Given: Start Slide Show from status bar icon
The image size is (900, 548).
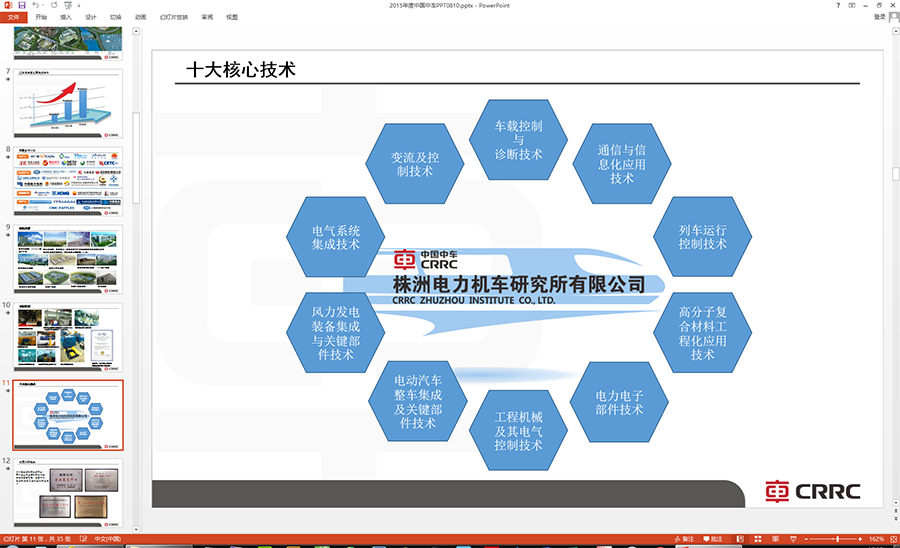Looking at the screenshot, I should [793, 539].
